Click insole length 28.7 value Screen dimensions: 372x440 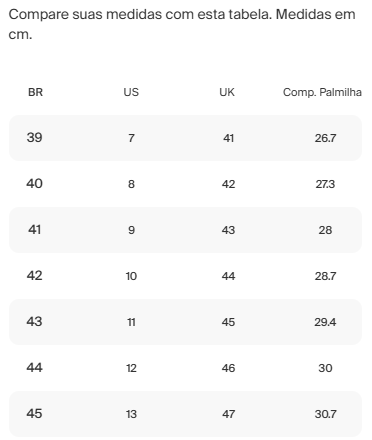pos(325,276)
